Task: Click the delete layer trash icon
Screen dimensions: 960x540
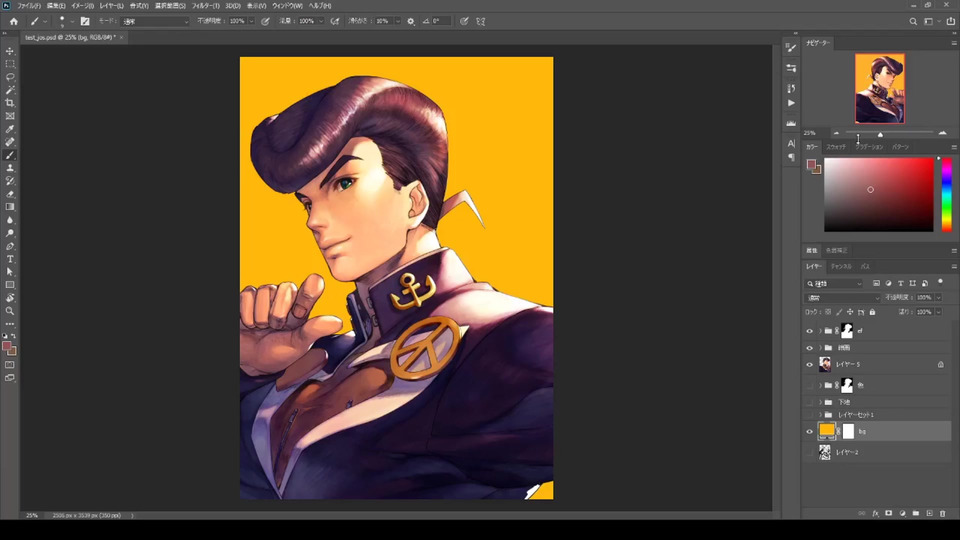Action: 942,513
